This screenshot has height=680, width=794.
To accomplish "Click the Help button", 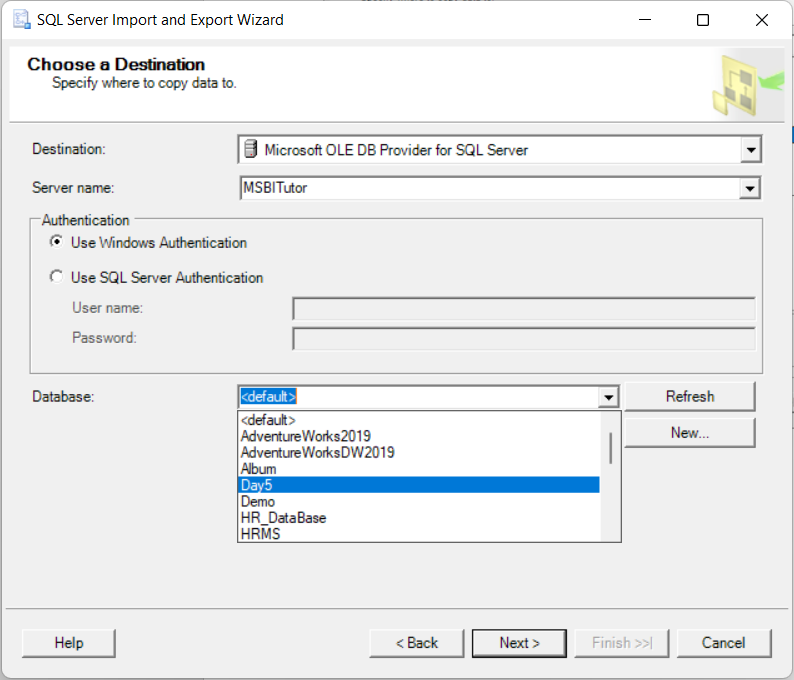I will click(x=69, y=643).
